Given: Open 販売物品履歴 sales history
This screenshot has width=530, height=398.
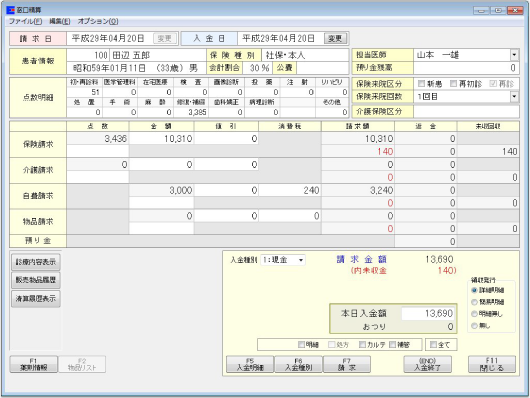Looking at the screenshot, I should pyautogui.click(x=36, y=280).
